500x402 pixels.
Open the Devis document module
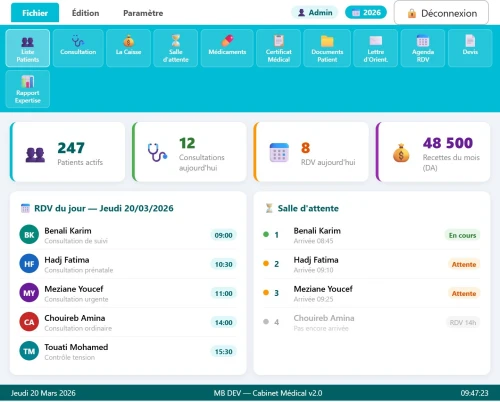(470, 48)
